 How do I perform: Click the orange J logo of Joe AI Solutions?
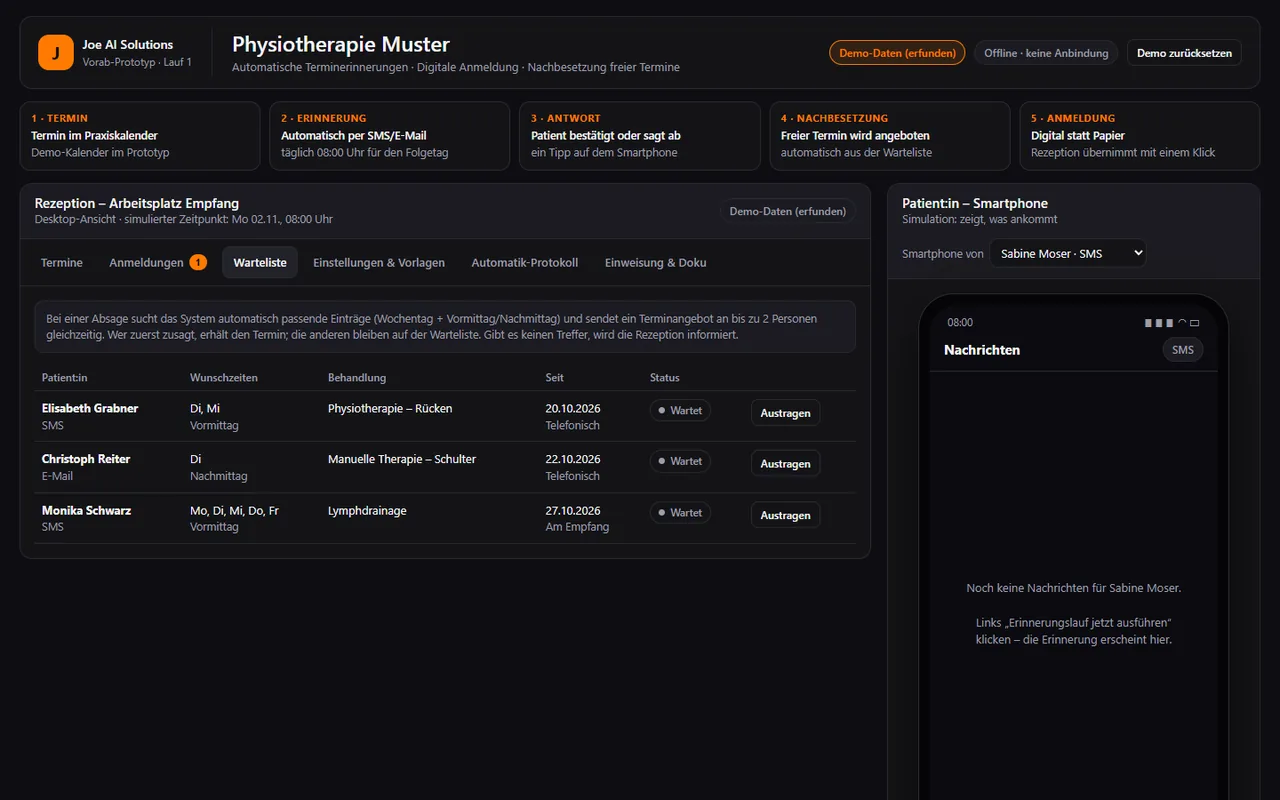(x=56, y=53)
